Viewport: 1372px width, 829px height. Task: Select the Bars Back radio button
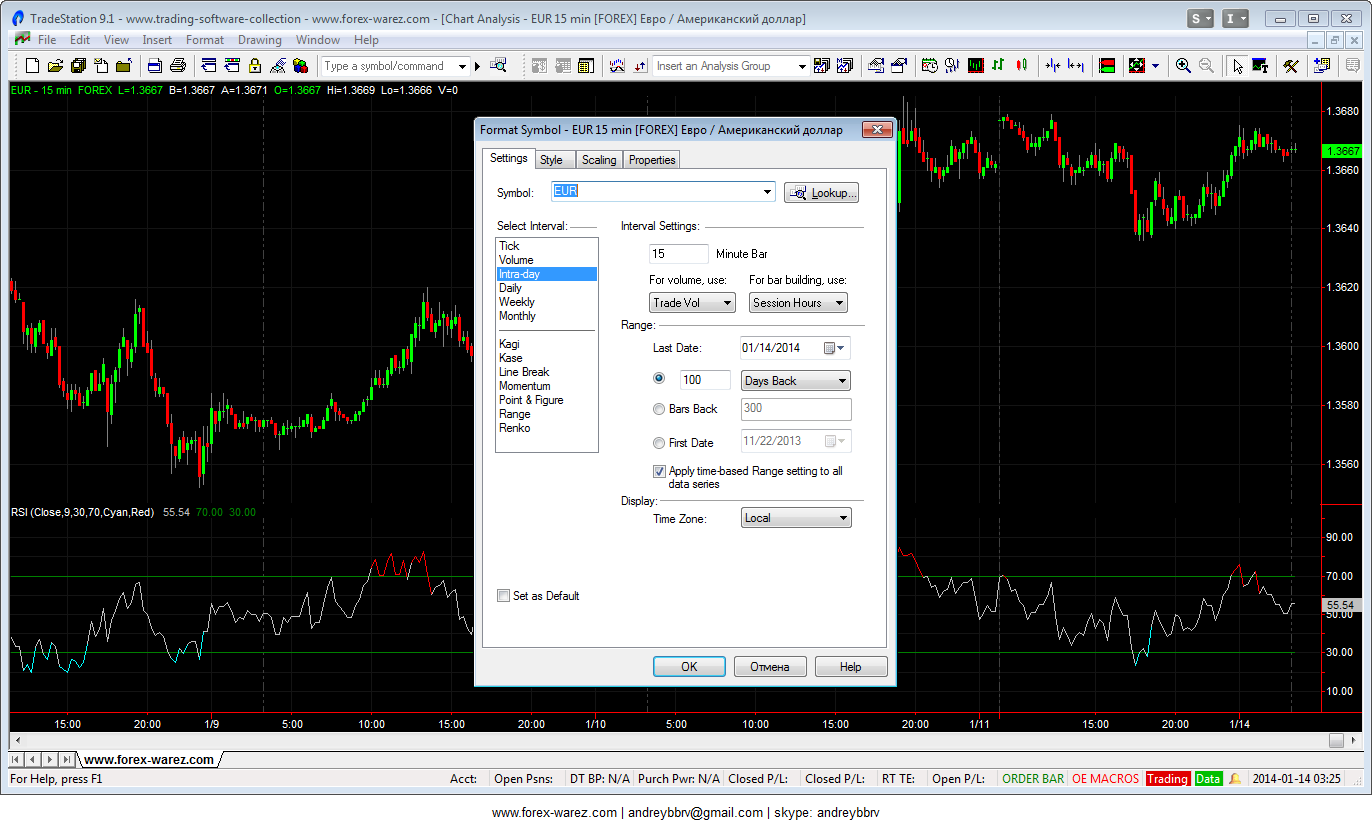coord(658,409)
